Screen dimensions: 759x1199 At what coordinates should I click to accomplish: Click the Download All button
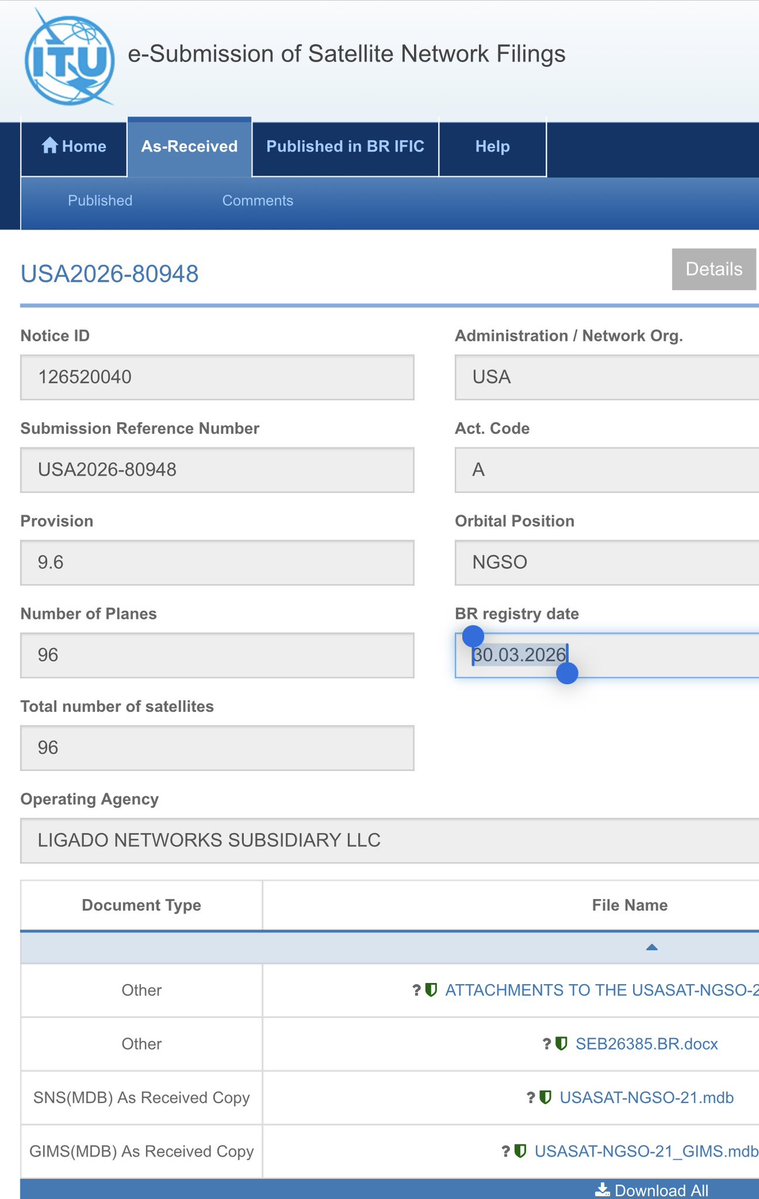click(x=651, y=1190)
